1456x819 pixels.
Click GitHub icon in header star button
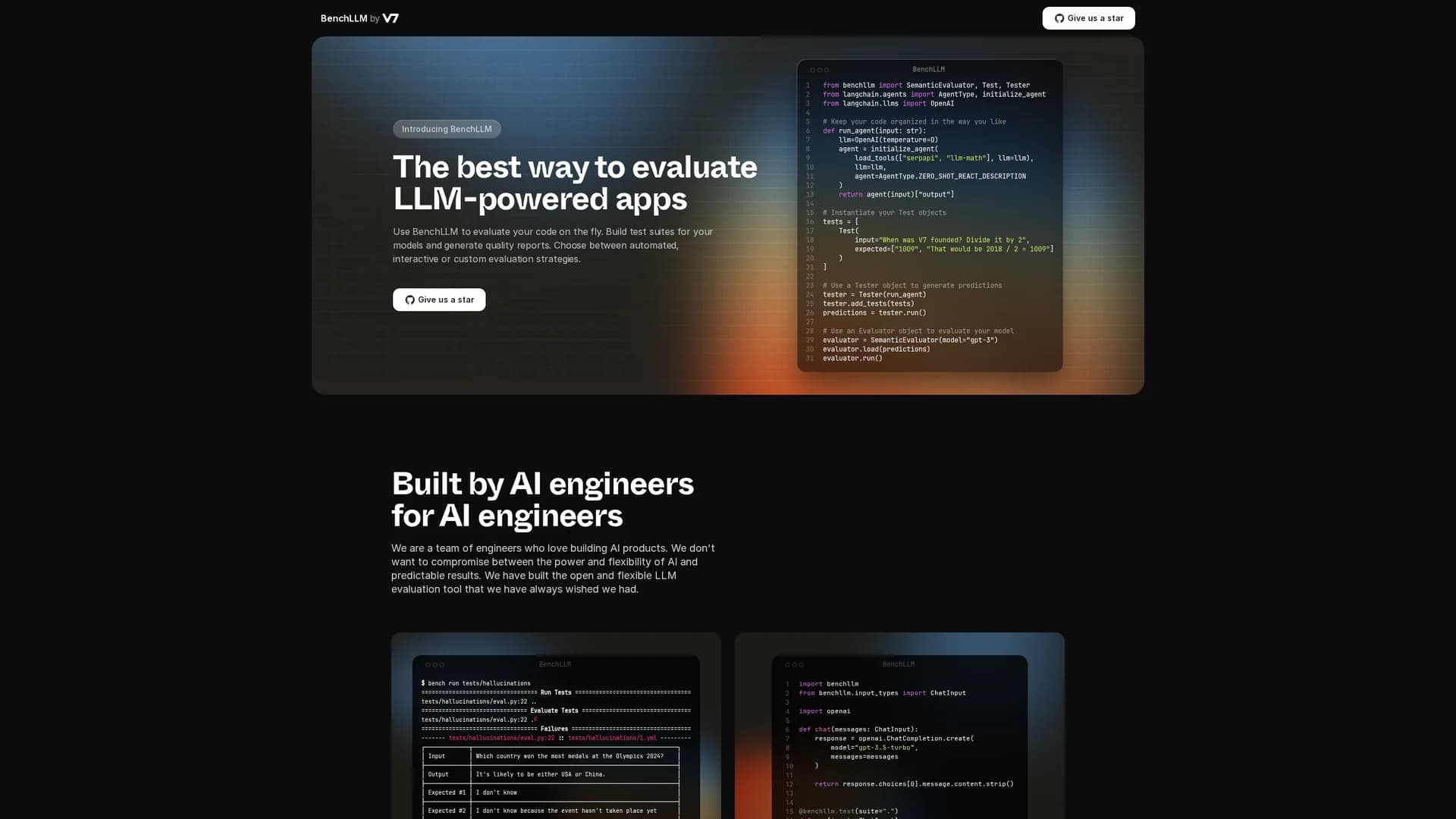pyautogui.click(x=1059, y=18)
